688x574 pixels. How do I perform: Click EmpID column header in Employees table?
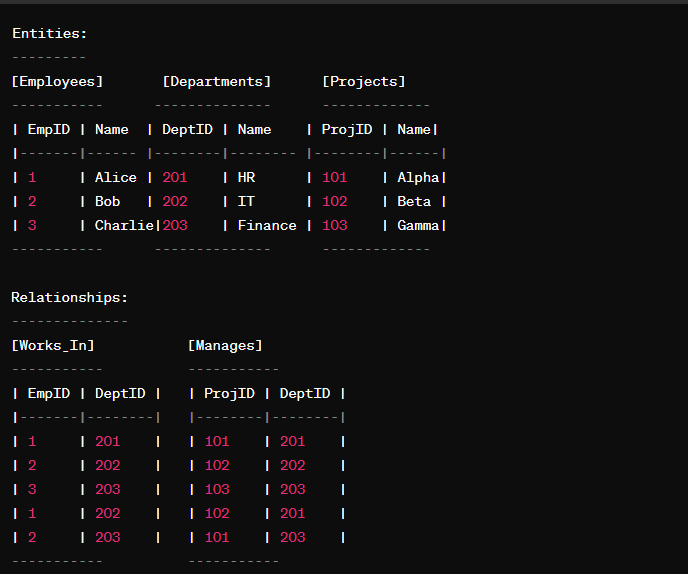(48, 130)
